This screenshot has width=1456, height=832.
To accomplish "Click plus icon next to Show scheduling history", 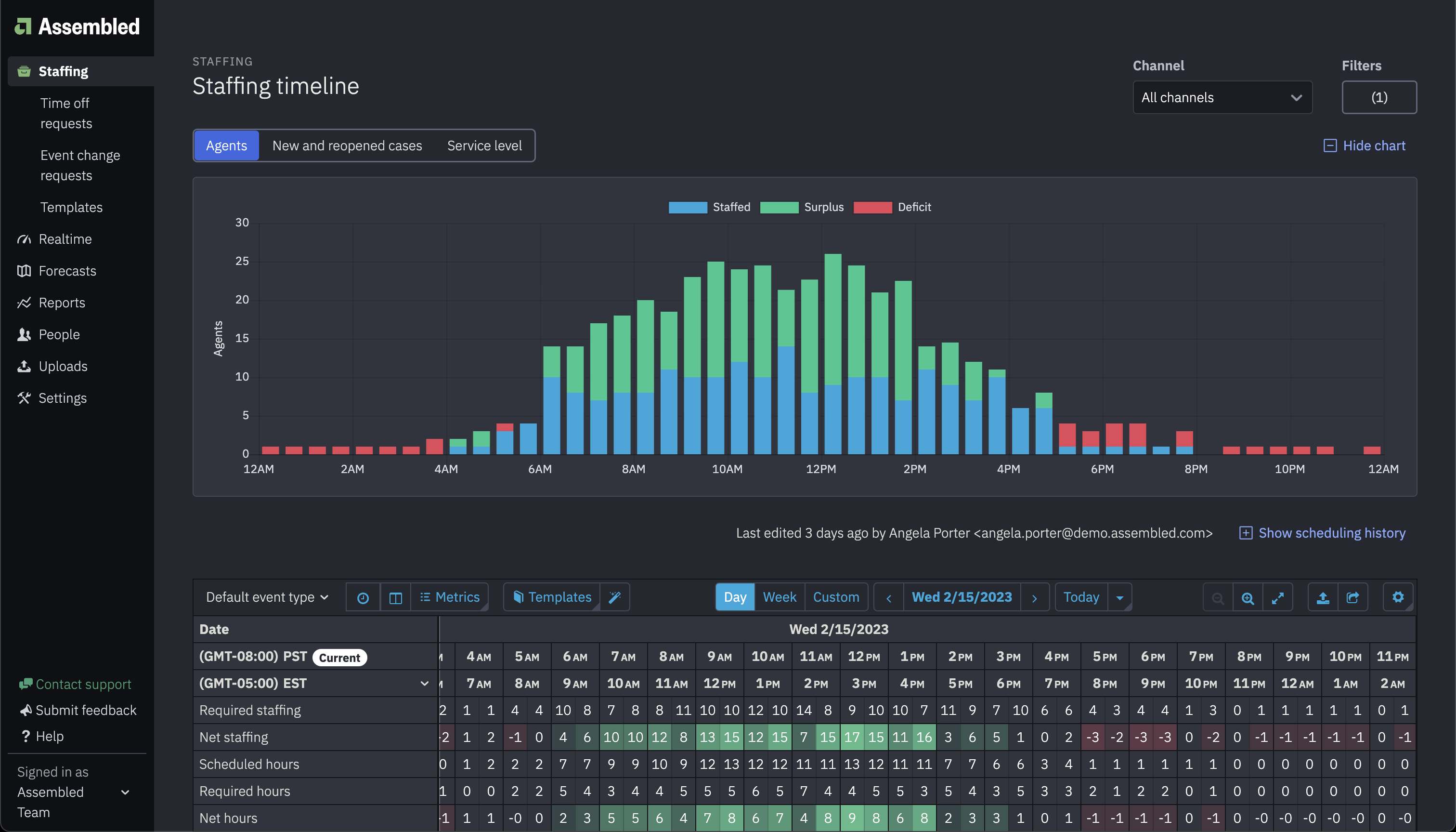I will [x=1246, y=533].
